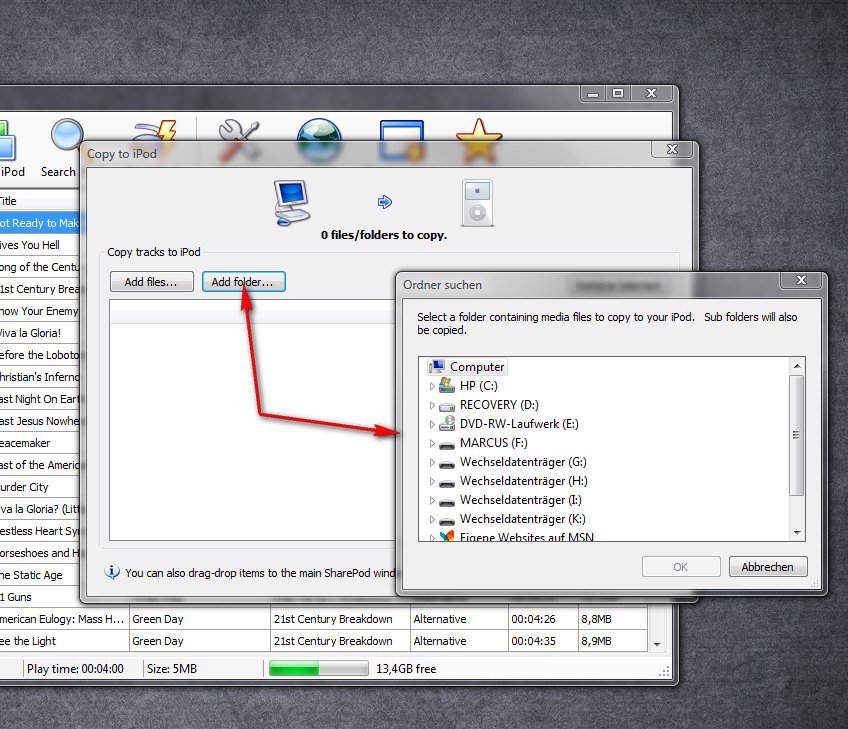Image resolution: width=848 pixels, height=729 pixels.
Task: Click the Wechseldatenträger (K:) drive icon
Action: coord(447,520)
